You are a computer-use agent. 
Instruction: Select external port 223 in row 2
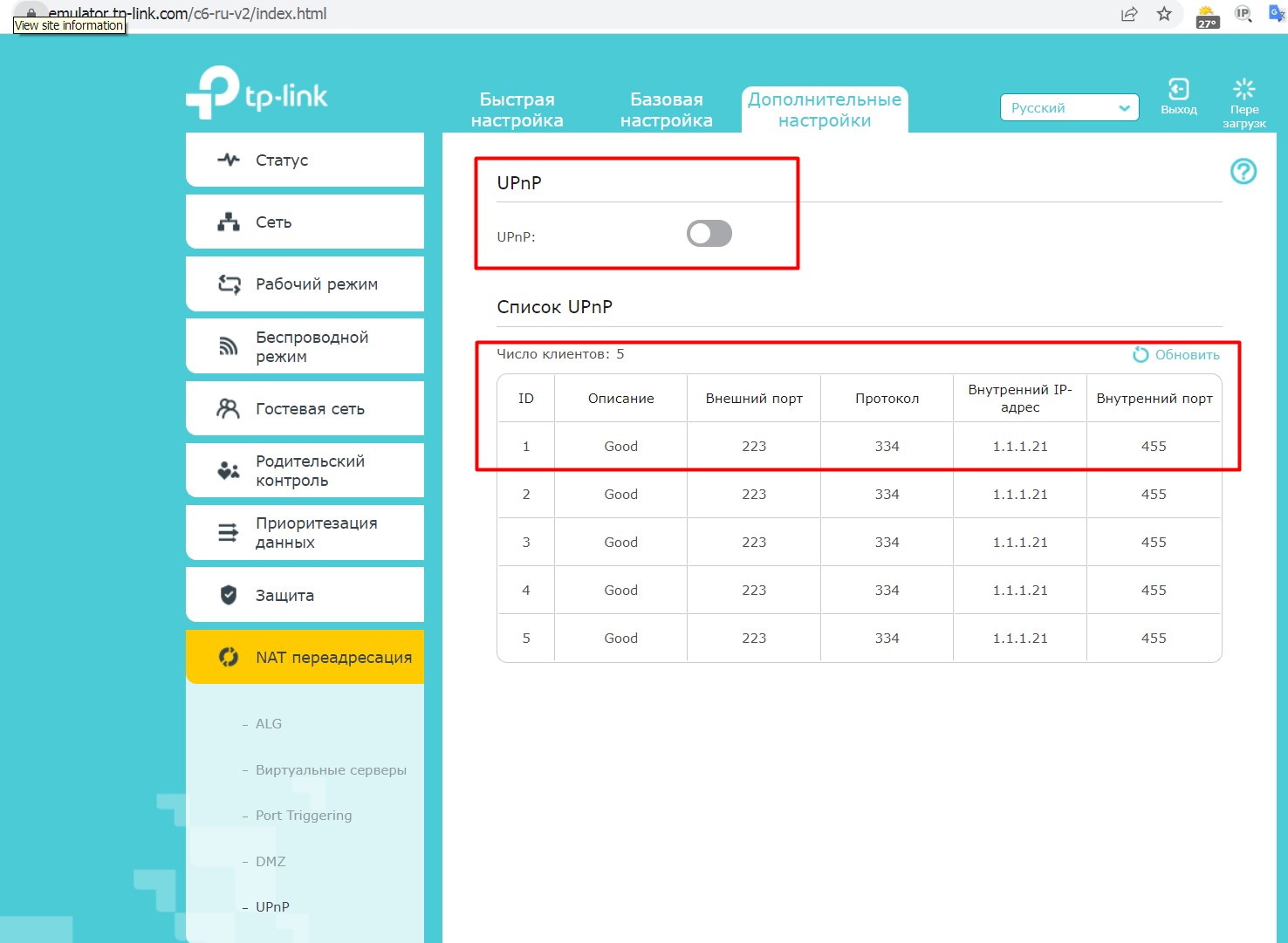click(x=754, y=495)
